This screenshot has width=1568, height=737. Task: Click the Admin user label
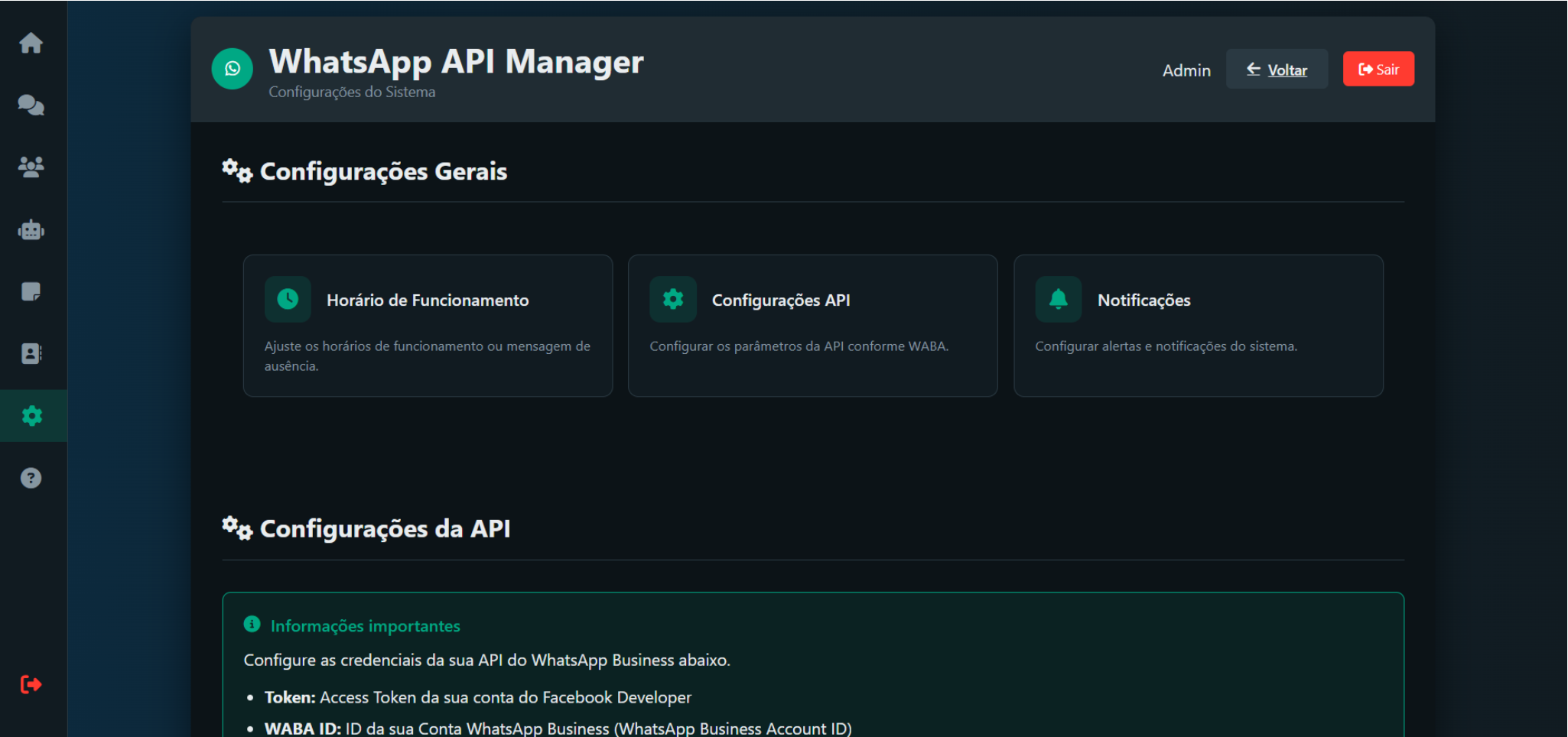1186,70
